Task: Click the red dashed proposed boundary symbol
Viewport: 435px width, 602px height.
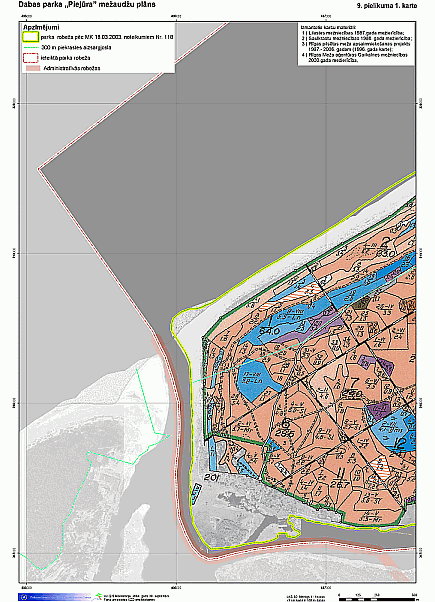Action: pos(31,58)
